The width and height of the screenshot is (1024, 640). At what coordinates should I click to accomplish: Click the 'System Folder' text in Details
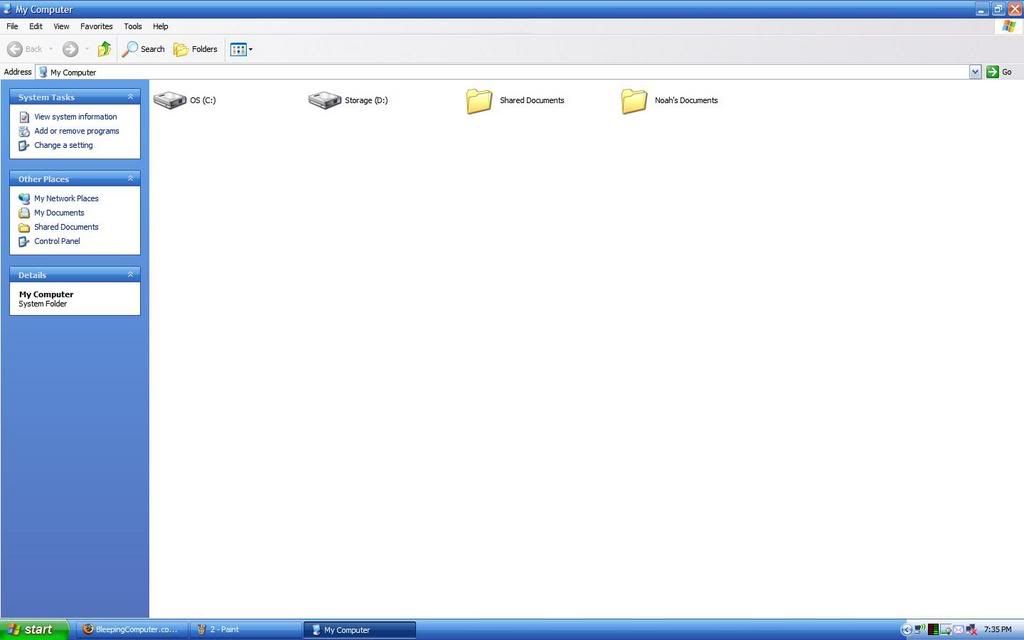[x=42, y=304]
